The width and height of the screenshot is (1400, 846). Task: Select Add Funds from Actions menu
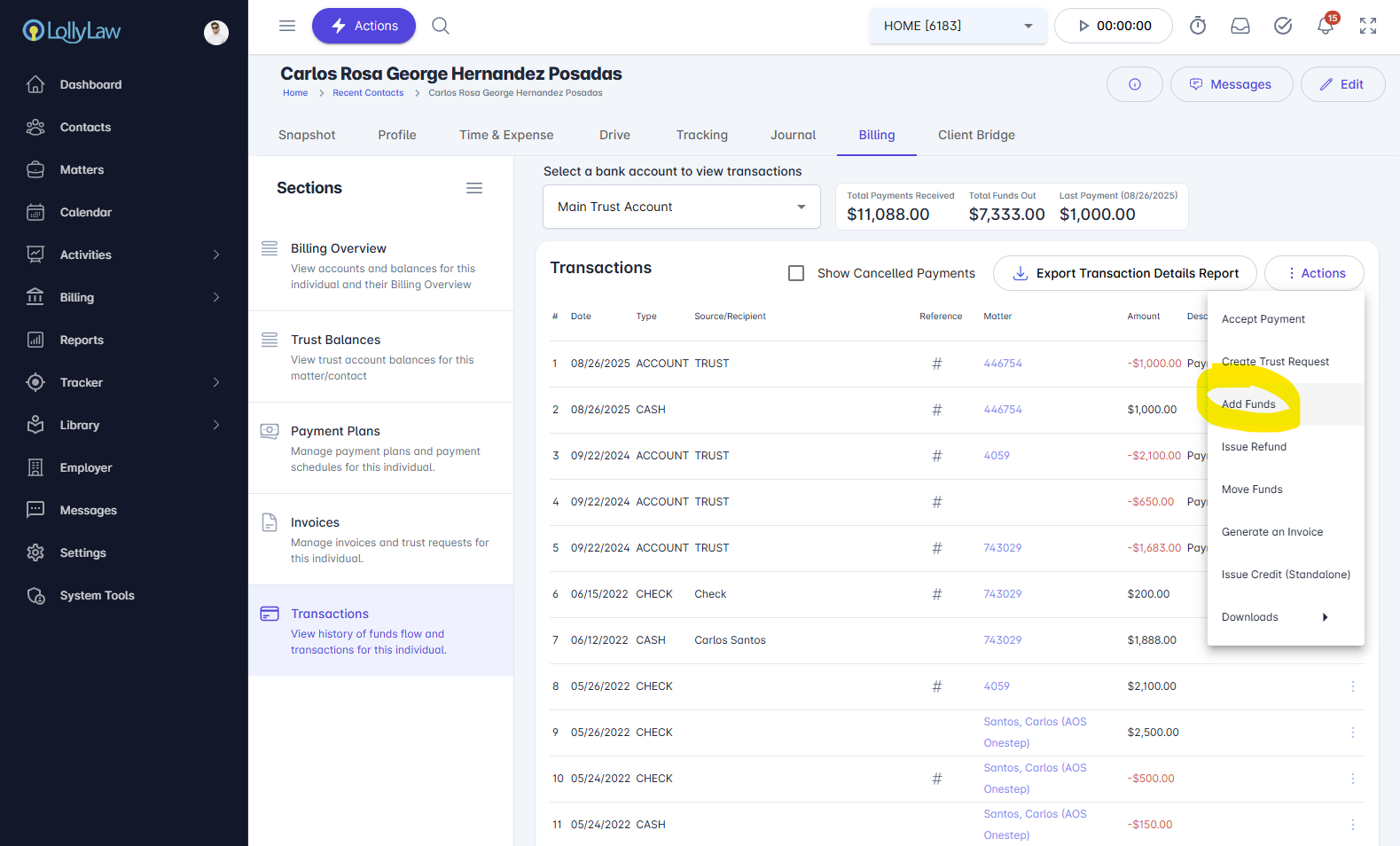pos(1248,404)
